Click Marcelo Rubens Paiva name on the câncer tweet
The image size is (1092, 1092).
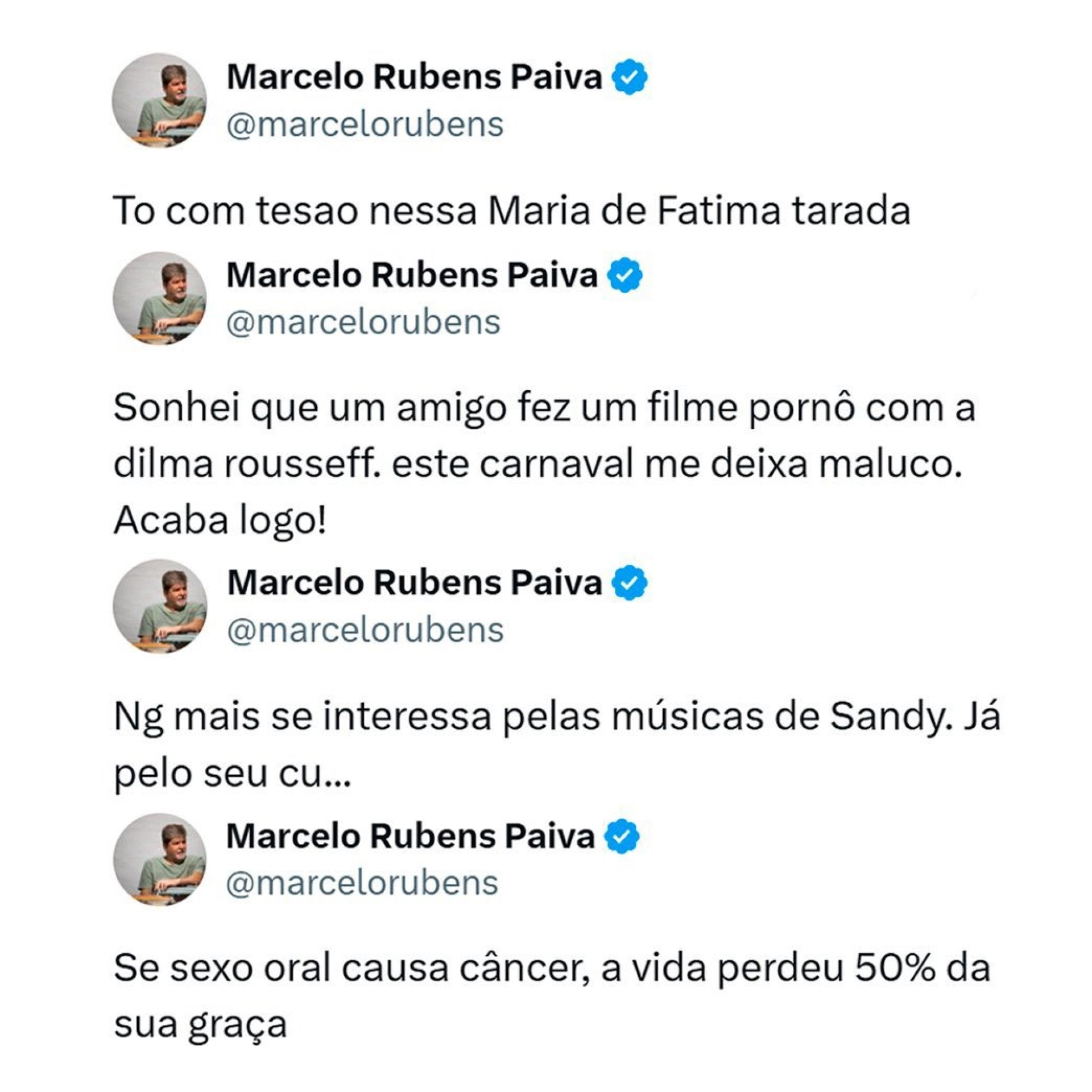[410, 836]
